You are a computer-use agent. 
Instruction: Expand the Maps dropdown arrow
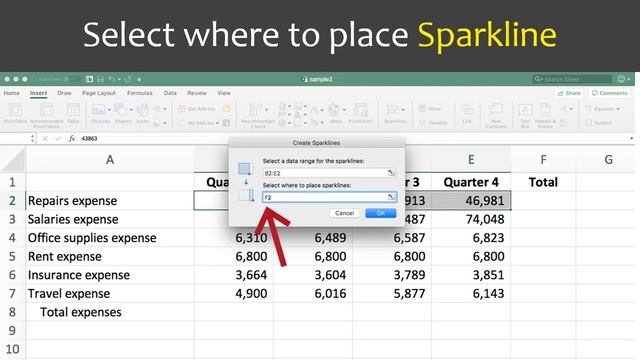344,109
